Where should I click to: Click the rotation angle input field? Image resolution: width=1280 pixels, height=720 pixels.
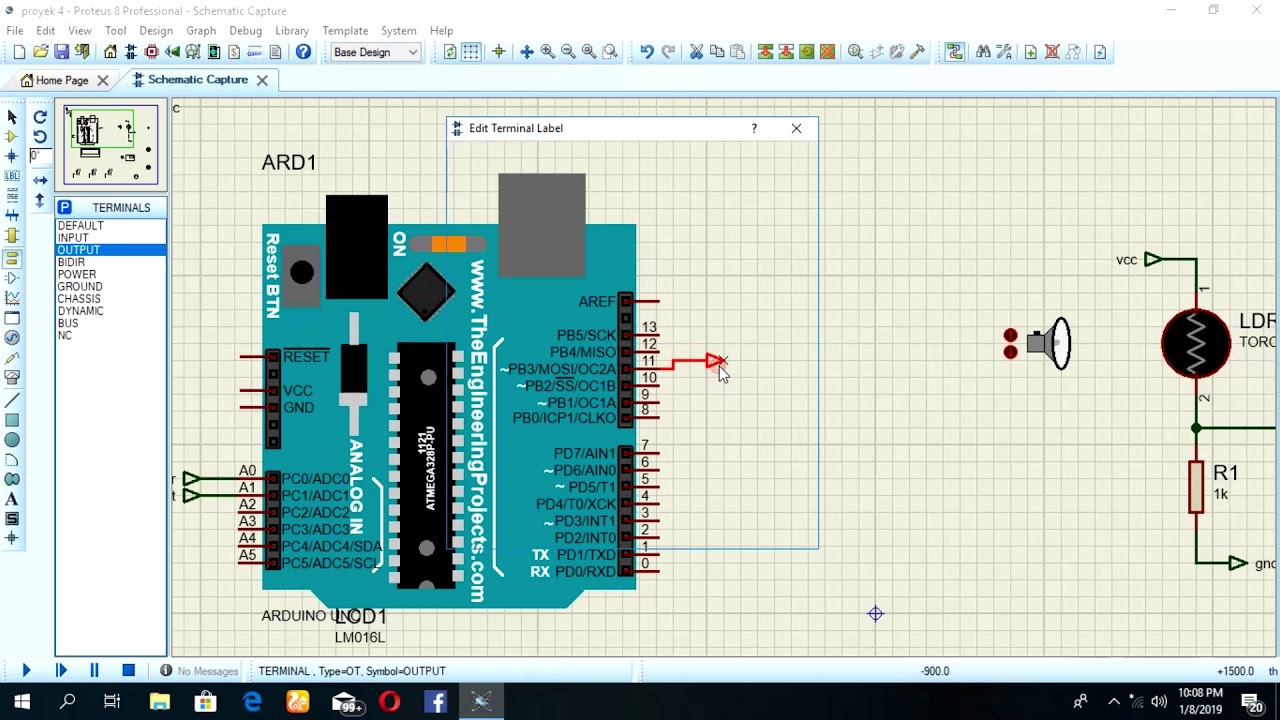click(x=39, y=156)
